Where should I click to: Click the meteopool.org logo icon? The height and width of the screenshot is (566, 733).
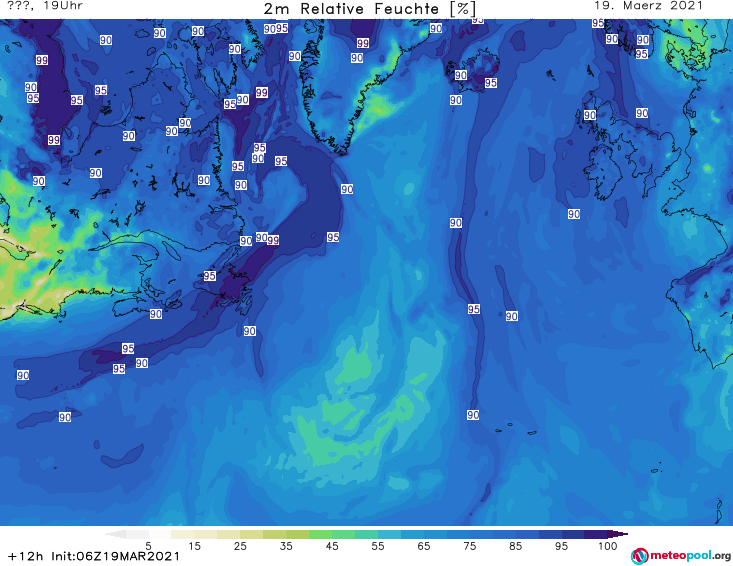639,556
